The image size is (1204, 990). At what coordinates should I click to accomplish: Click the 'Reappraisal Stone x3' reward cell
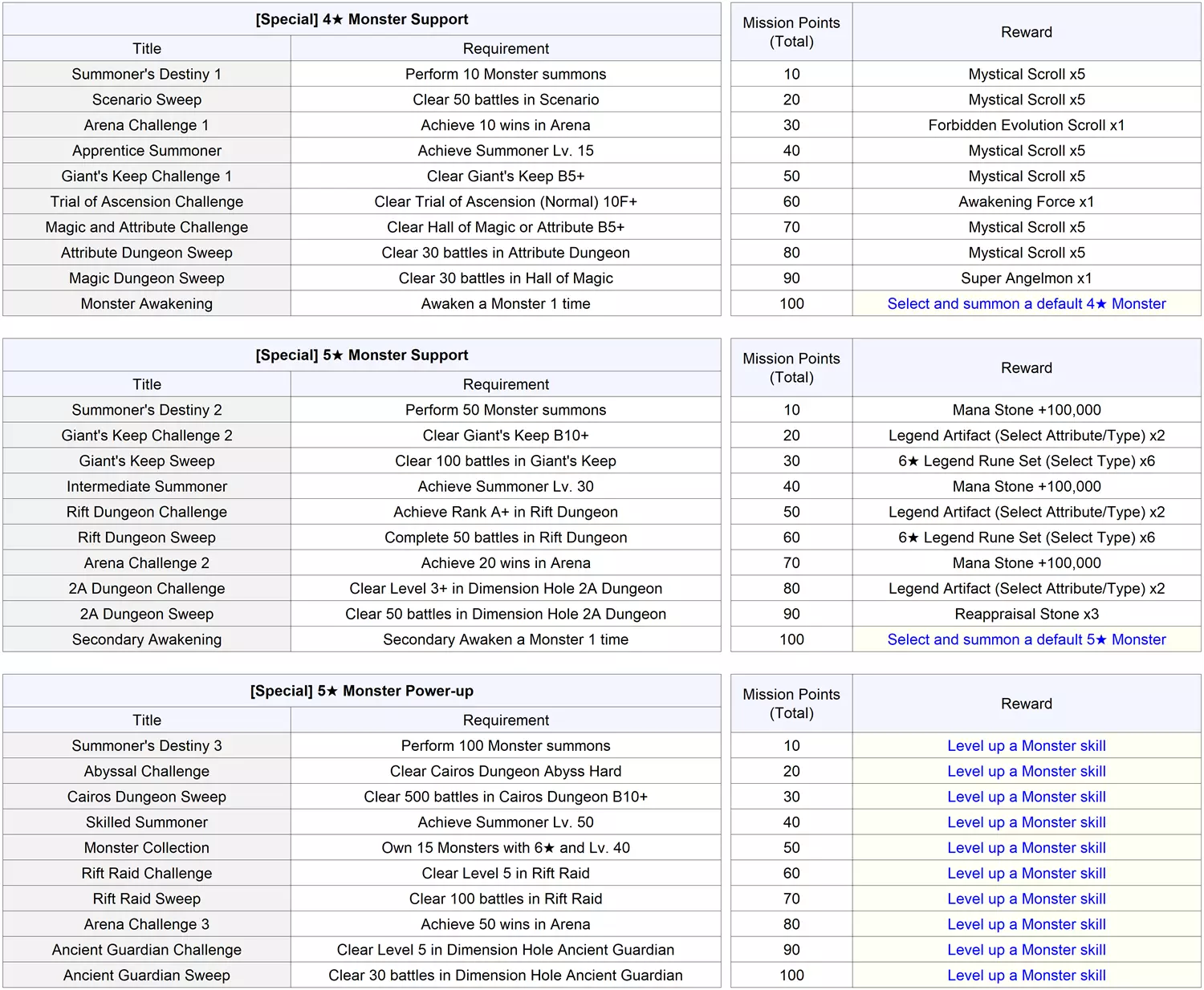coord(1026,615)
